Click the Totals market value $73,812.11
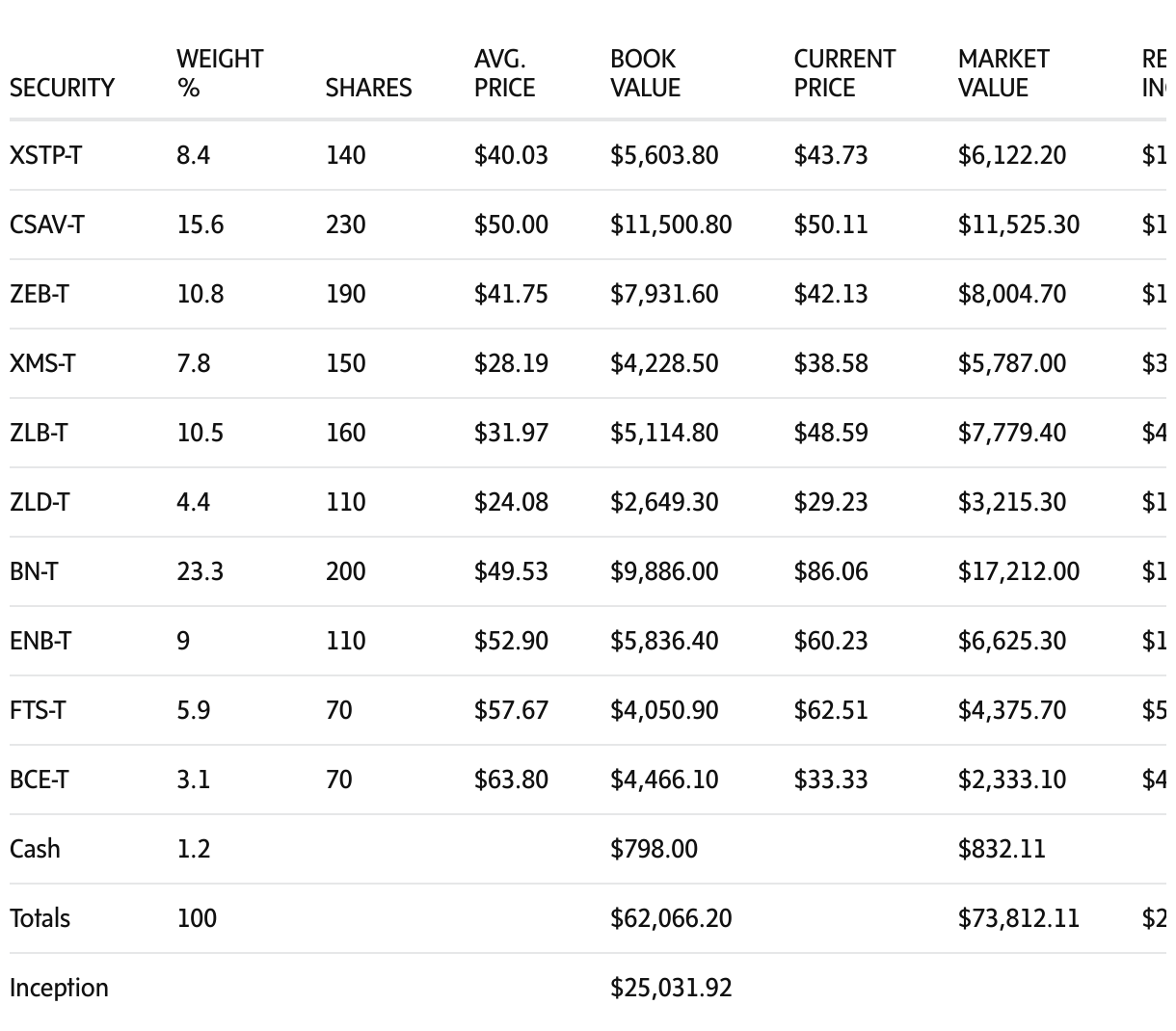The image size is (1176, 1031). click(1018, 918)
